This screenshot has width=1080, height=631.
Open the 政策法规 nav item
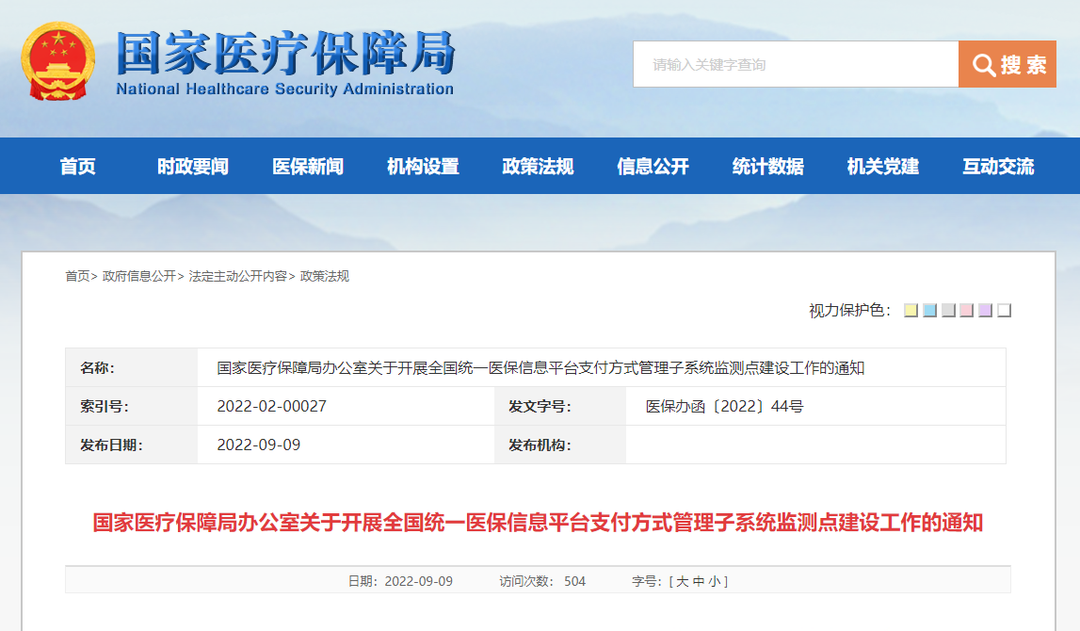pos(538,166)
